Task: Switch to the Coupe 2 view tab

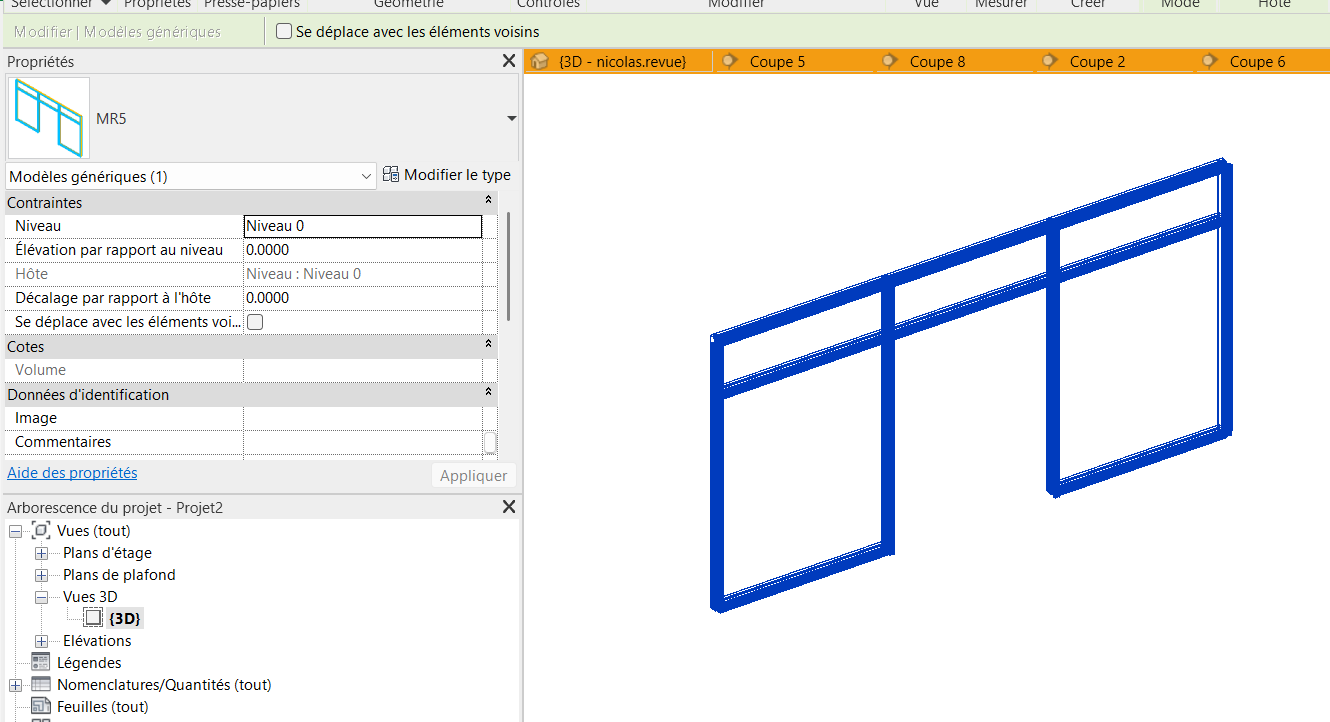Action: tap(1097, 62)
